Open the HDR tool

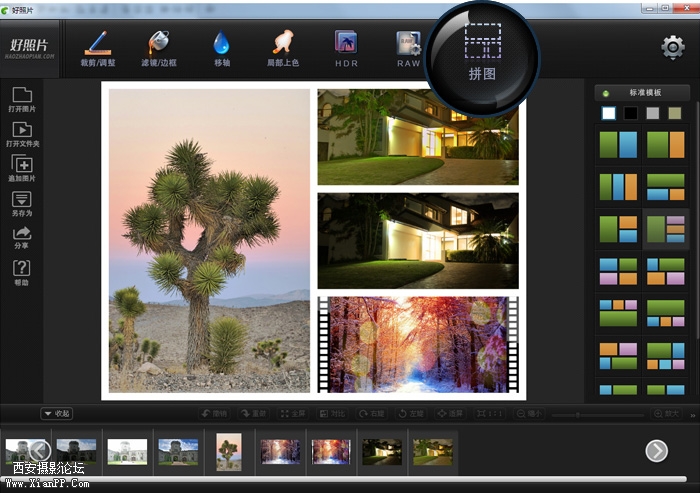tap(346, 48)
